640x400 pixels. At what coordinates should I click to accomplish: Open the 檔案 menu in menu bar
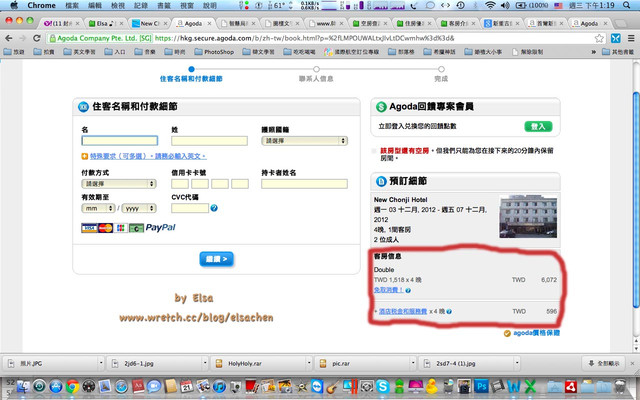[71, 5]
